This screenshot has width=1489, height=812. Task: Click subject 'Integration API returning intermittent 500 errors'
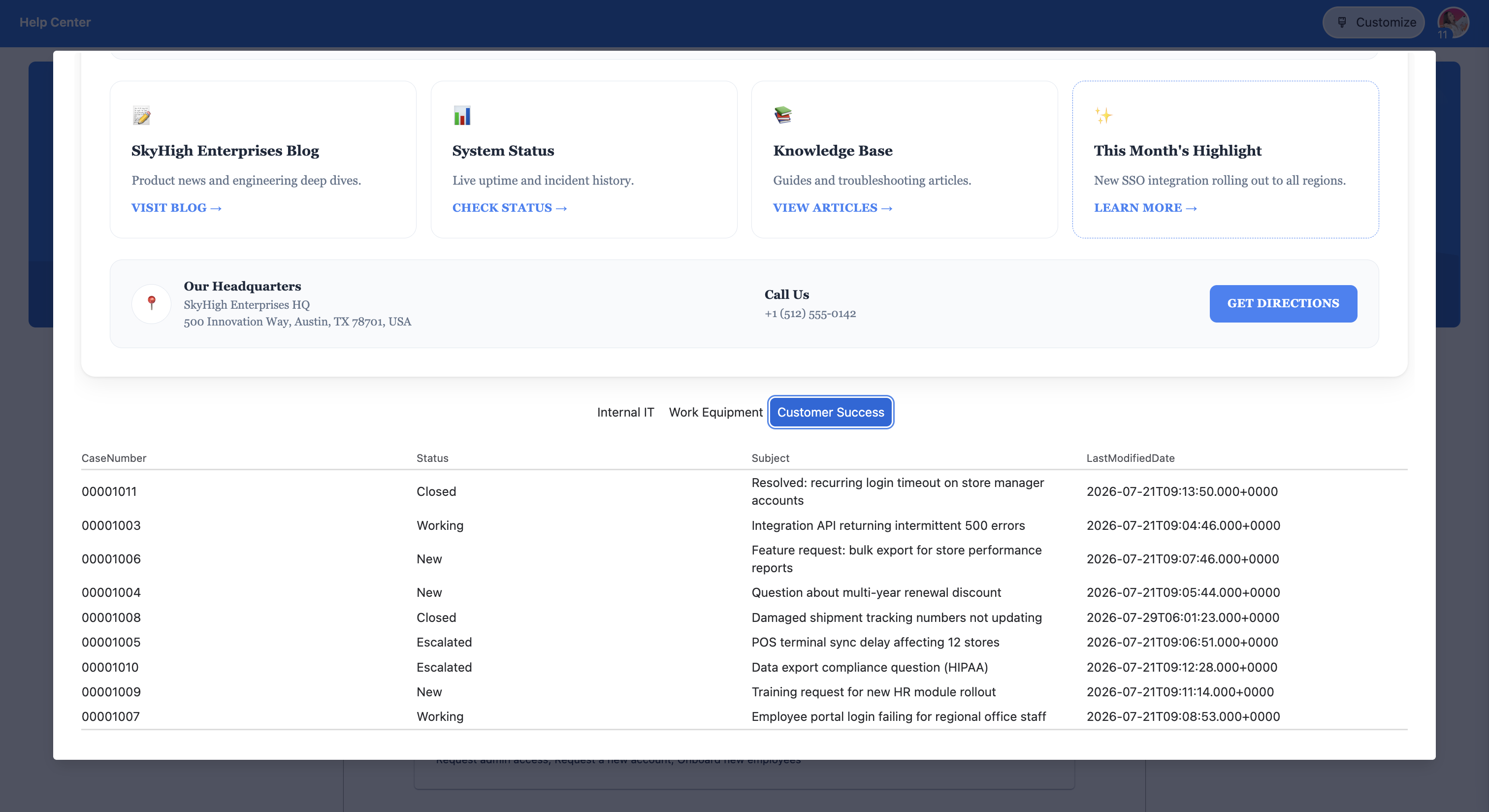888,525
